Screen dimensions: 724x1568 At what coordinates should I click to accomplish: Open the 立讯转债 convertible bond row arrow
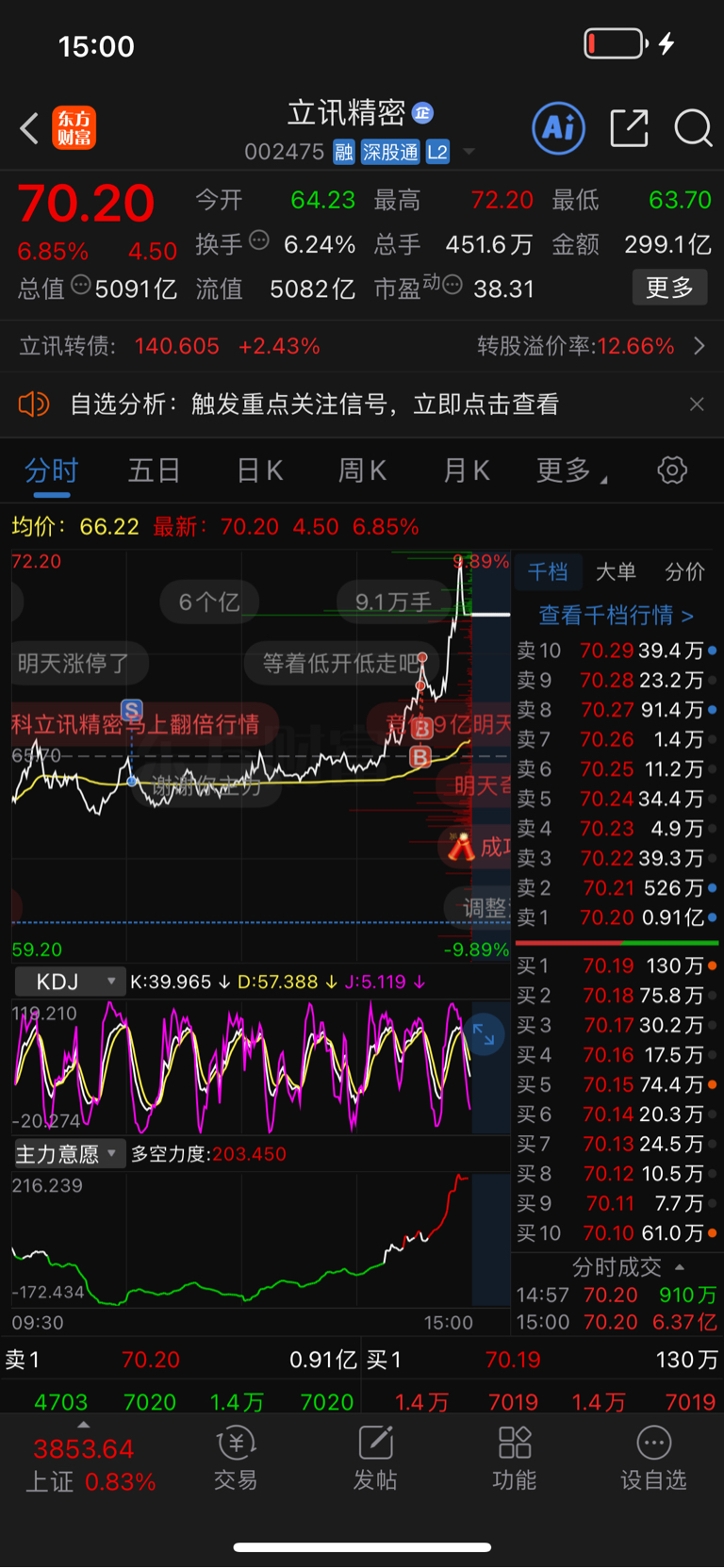tap(699, 346)
